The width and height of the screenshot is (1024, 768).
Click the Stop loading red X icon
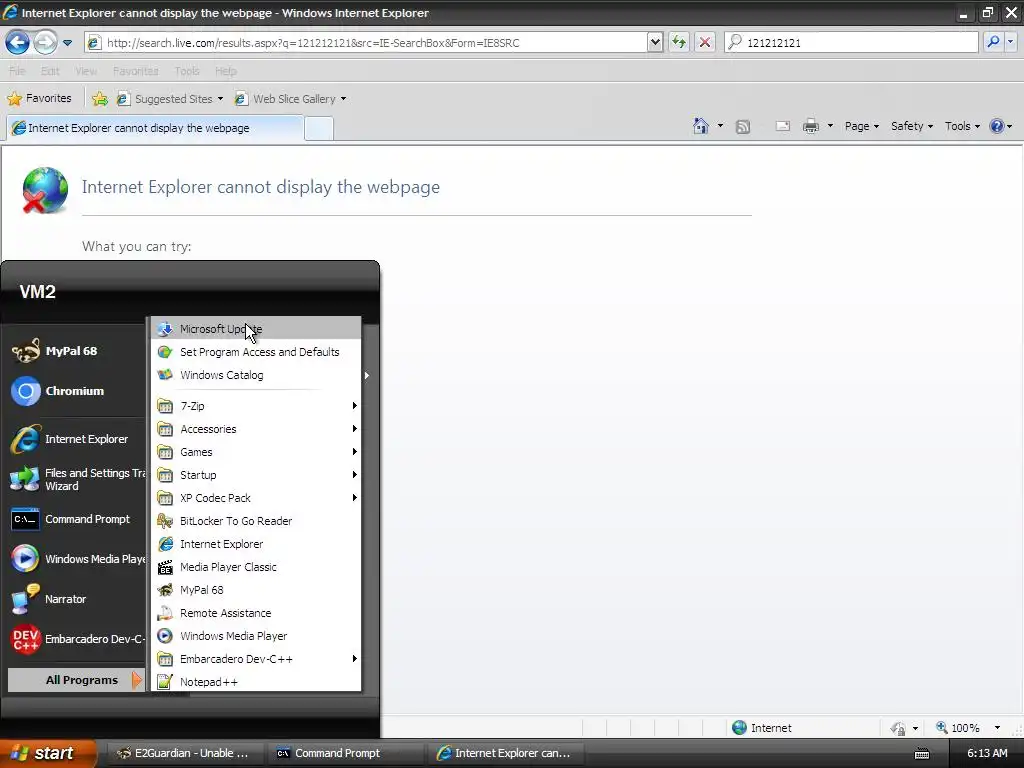(705, 43)
